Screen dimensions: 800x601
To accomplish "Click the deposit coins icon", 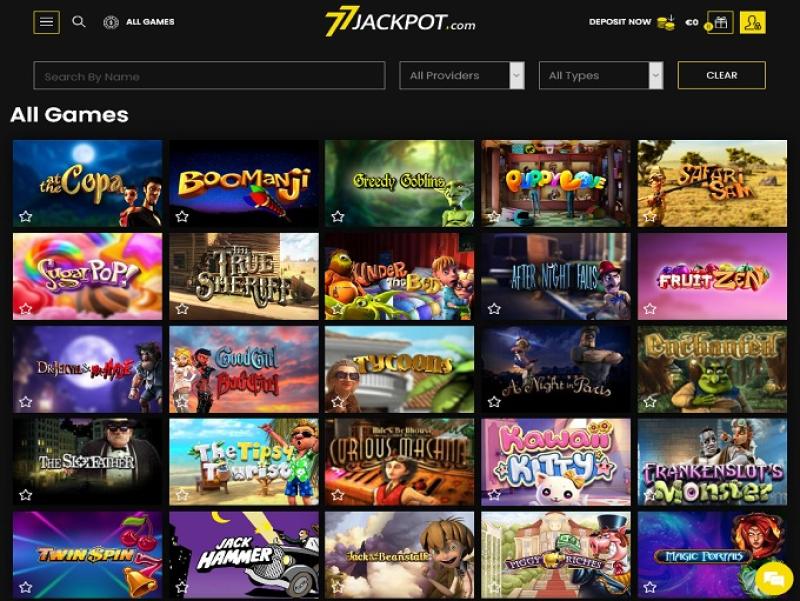I will pyautogui.click(x=666, y=22).
